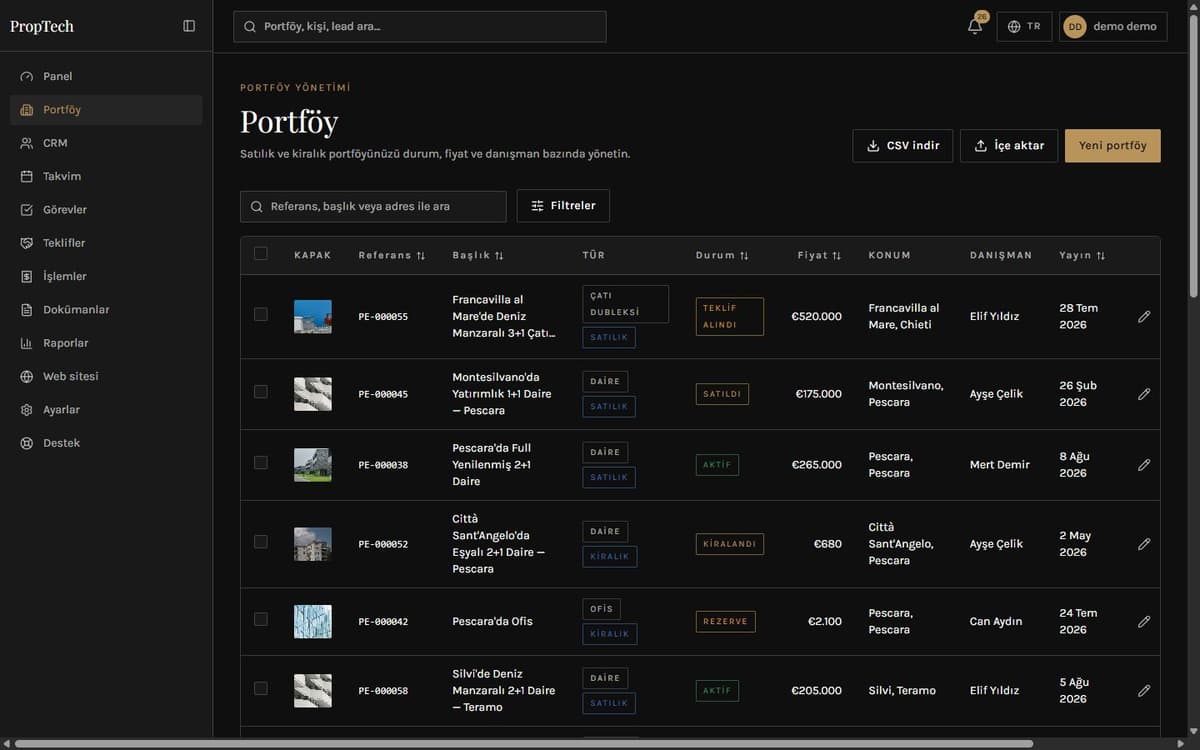Click the DD user avatar
The height and width of the screenshot is (750, 1200).
(x=1075, y=27)
